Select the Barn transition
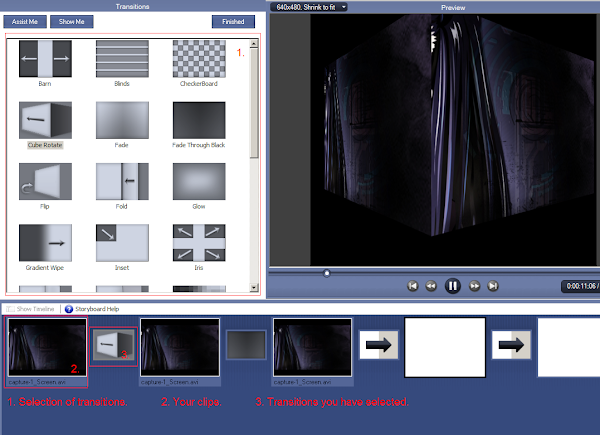 [x=45, y=59]
